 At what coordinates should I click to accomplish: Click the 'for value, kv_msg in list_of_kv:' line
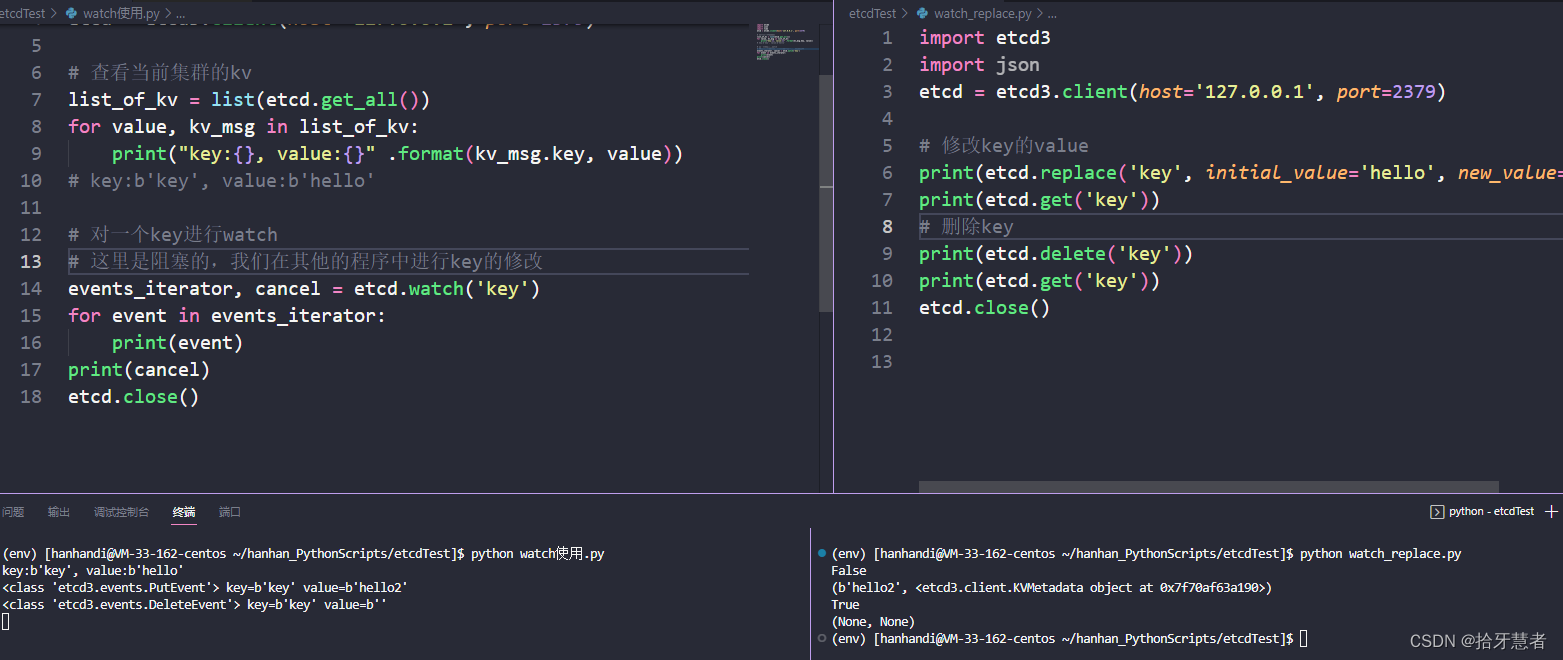click(243, 127)
